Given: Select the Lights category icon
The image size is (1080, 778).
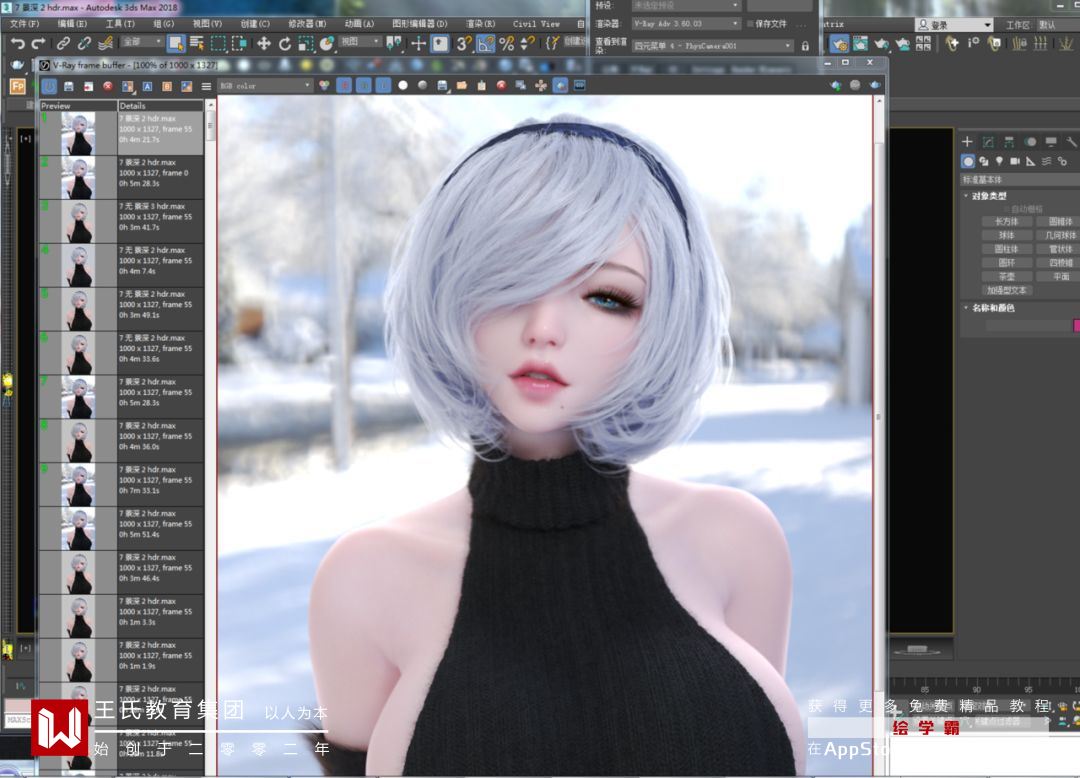Looking at the screenshot, I should (999, 161).
